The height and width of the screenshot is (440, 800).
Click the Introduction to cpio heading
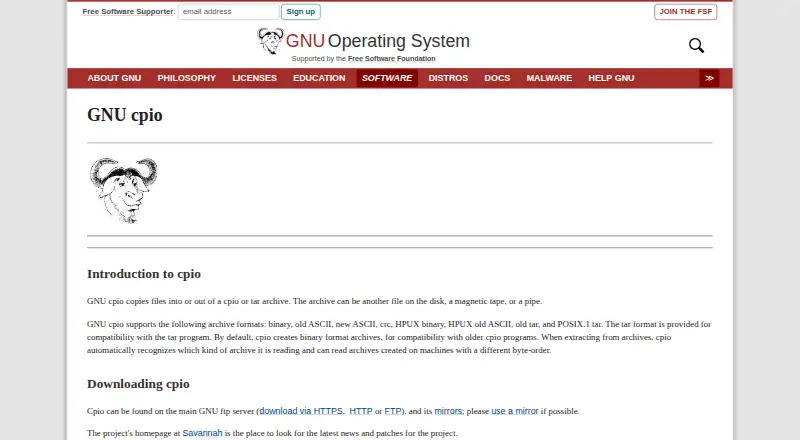144,274
